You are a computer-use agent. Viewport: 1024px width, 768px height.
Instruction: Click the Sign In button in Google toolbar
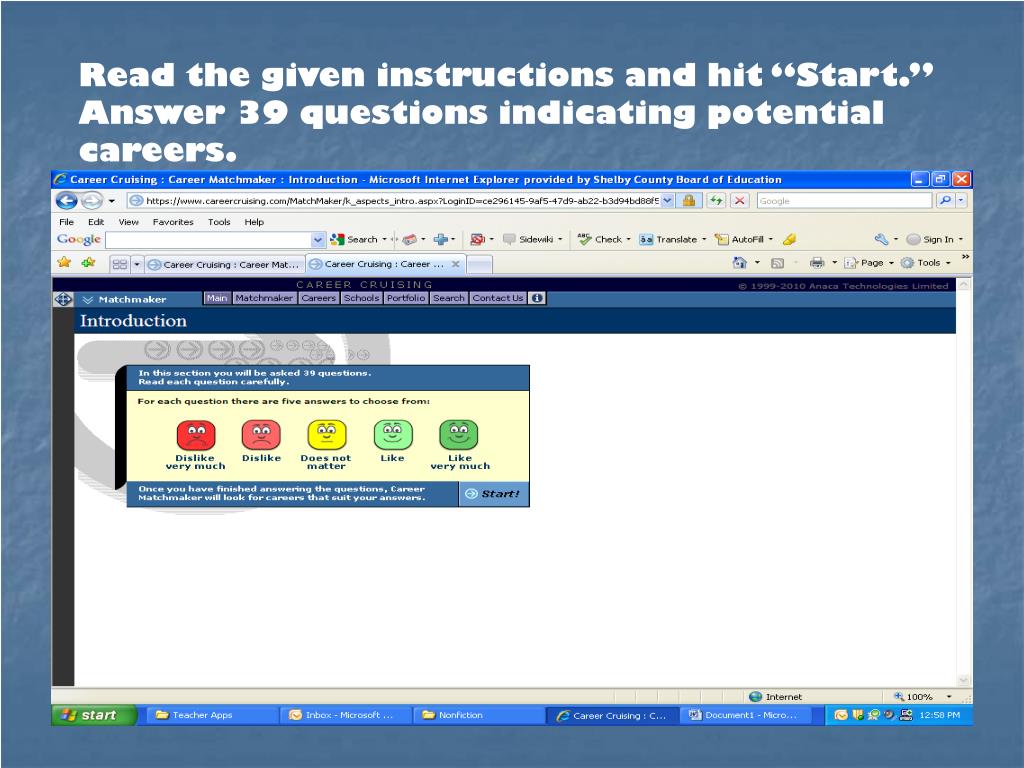pos(934,239)
